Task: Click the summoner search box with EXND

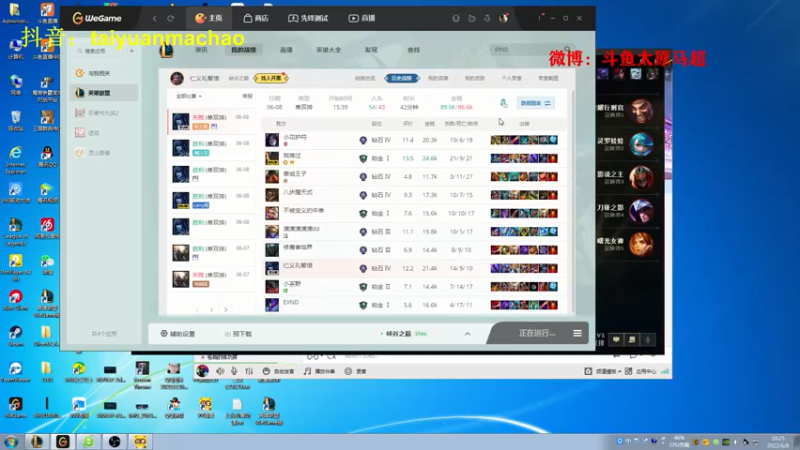Action: pyautogui.click(x=527, y=49)
